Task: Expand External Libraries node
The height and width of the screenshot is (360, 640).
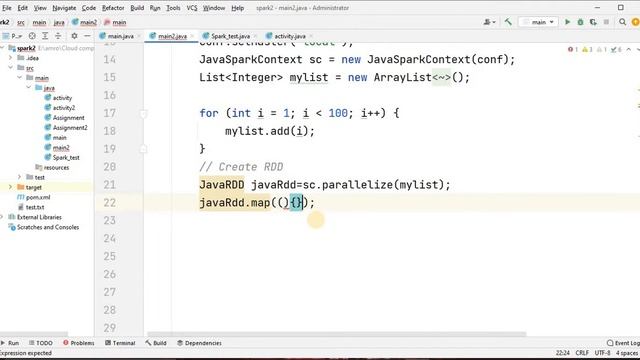Action: click(2, 217)
